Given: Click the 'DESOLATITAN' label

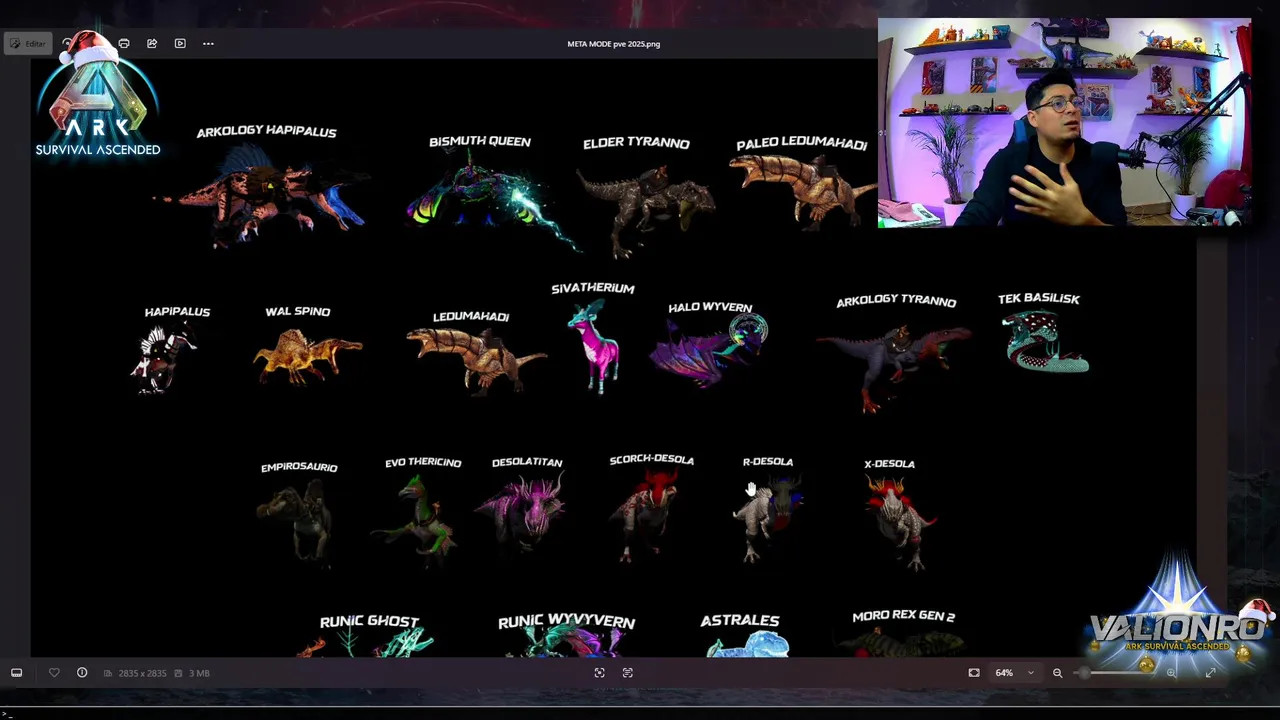Looking at the screenshot, I should [527, 462].
